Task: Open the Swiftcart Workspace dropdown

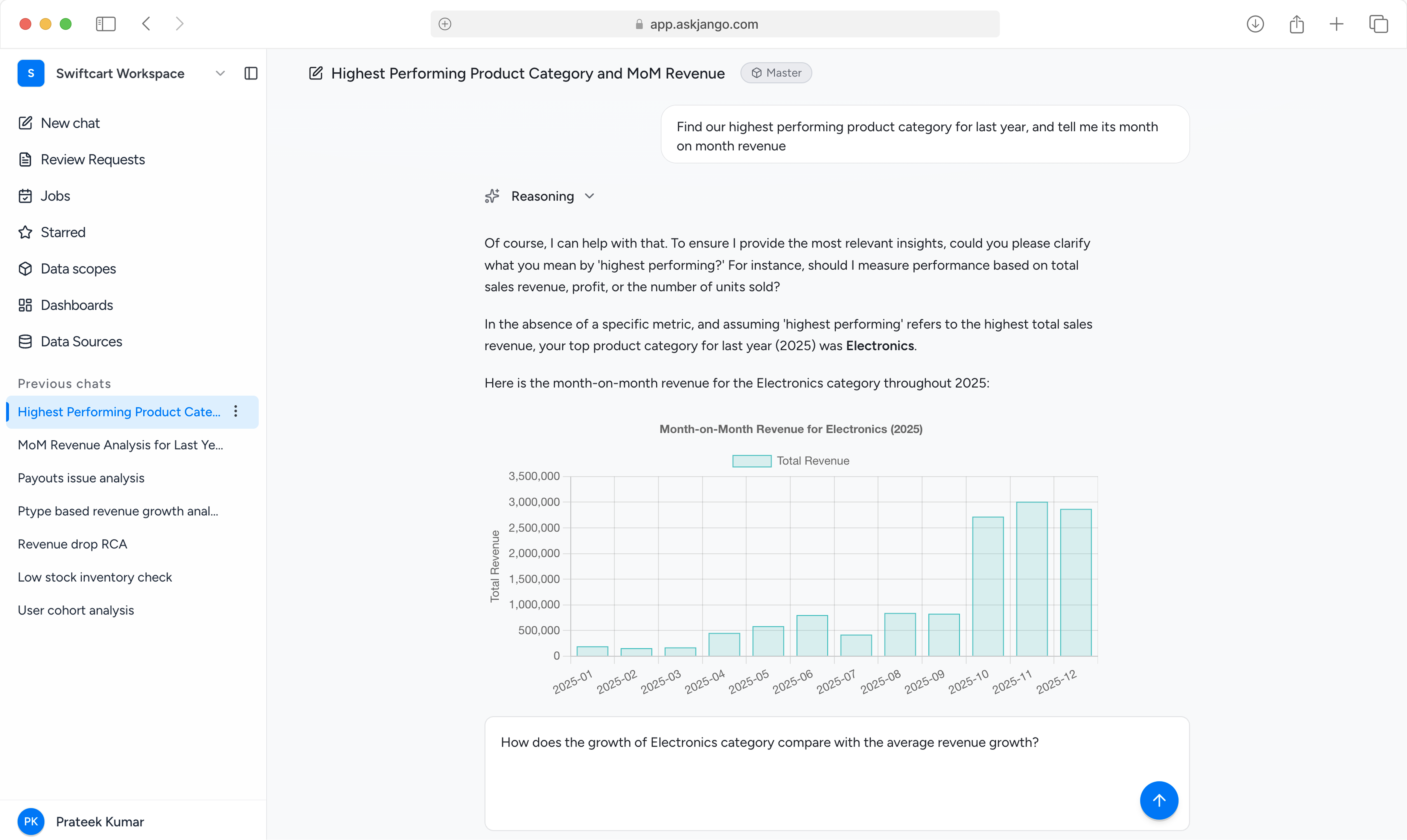Action: [x=220, y=73]
